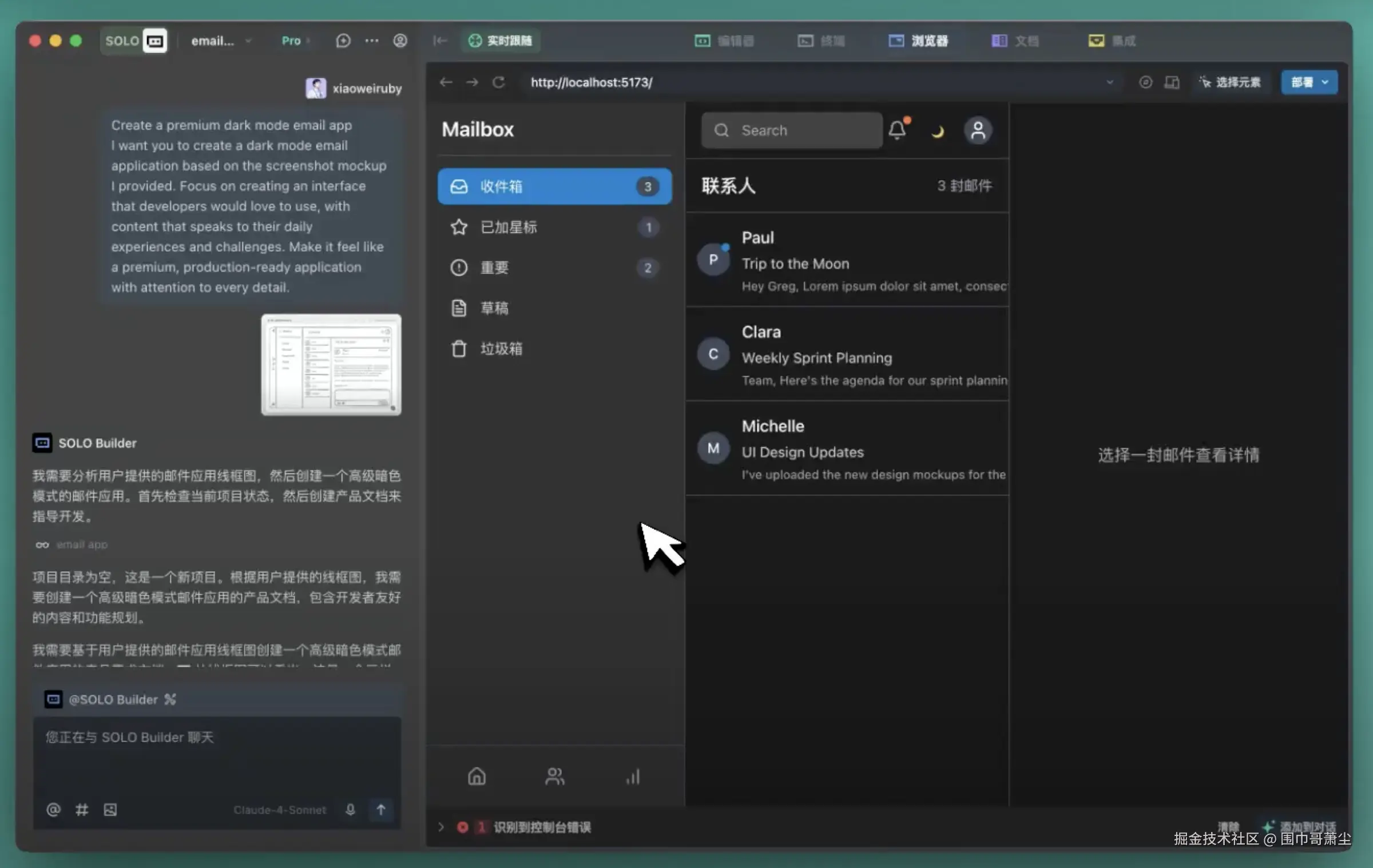Toggle dark mode with the moon icon
The width and height of the screenshot is (1373, 868).
click(938, 132)
